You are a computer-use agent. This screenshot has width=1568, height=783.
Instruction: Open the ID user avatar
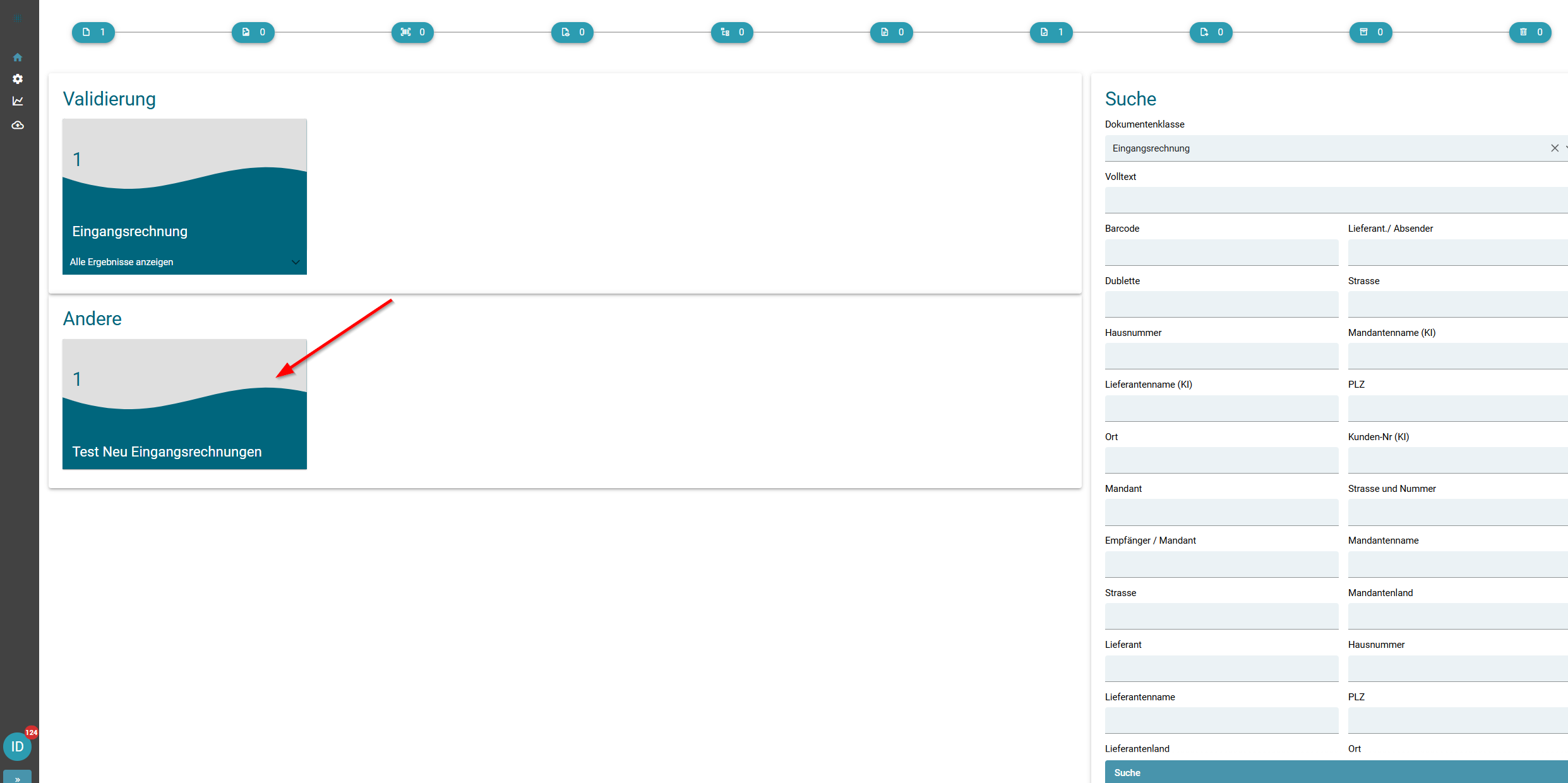18,746
